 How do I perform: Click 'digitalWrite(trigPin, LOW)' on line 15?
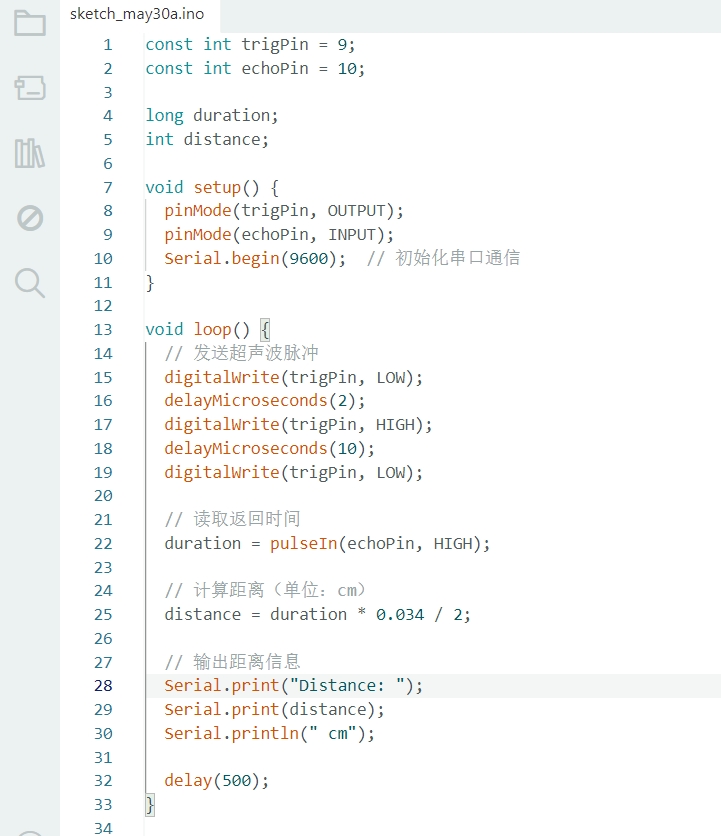click(x=289, y=377)
